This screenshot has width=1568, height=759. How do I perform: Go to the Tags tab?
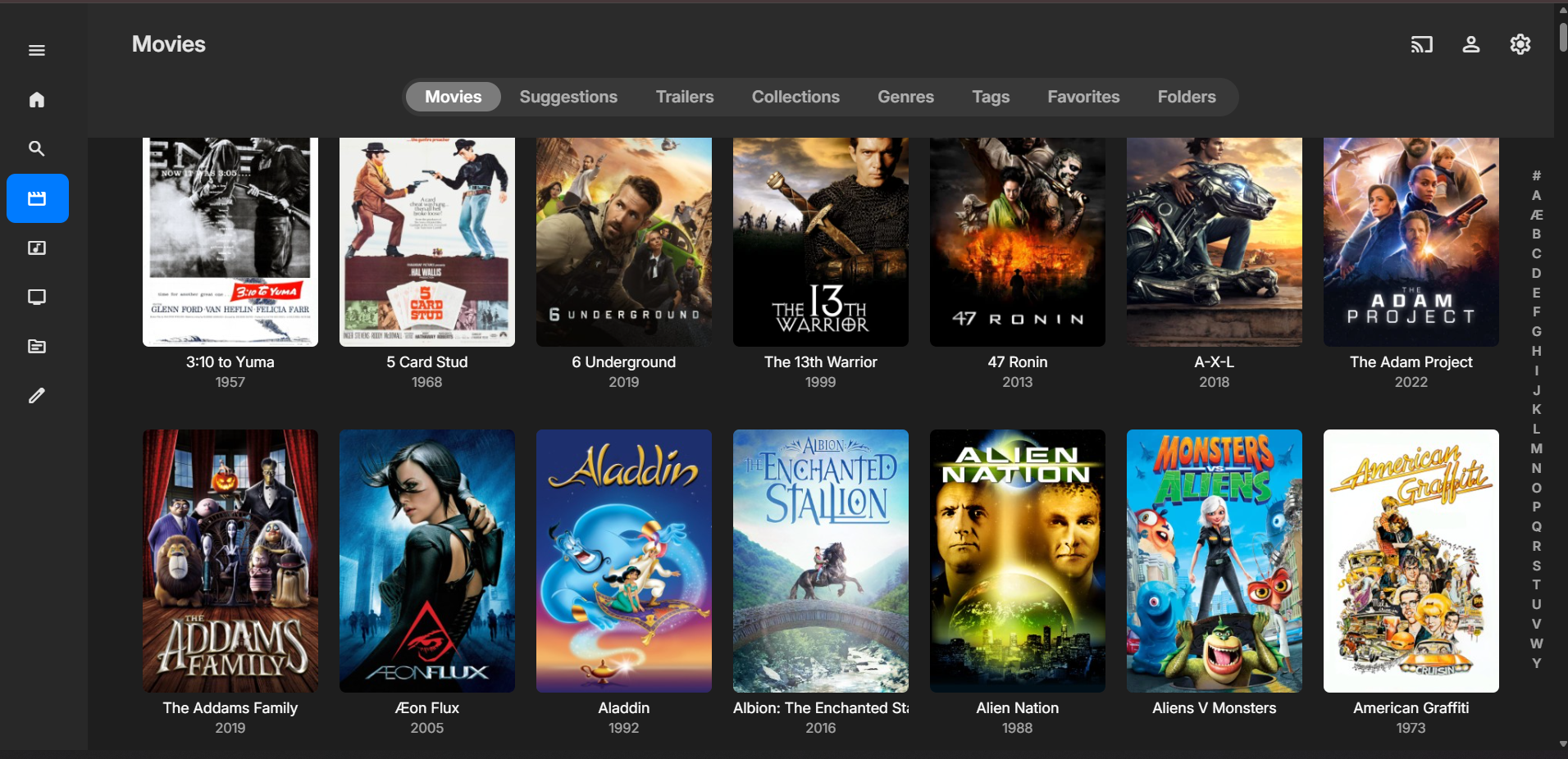pyautogui.click(x=991, y=97)
